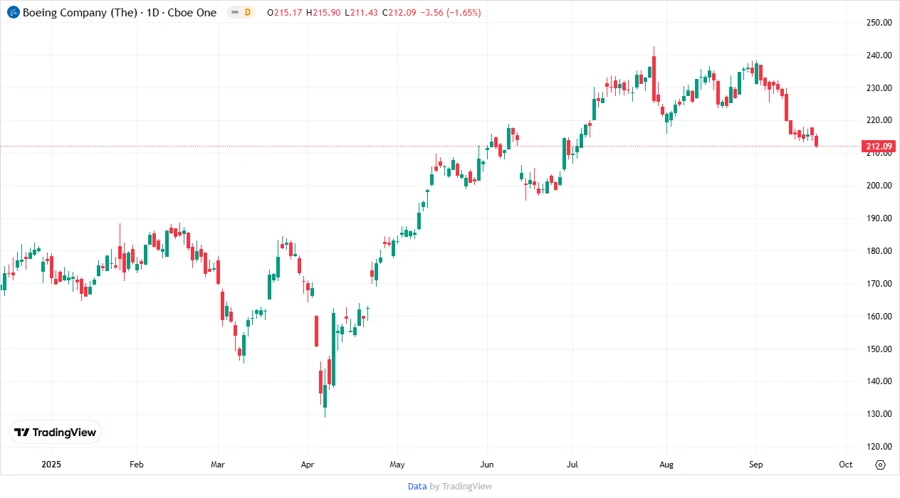Click 'by TradingView' attribution text
The image size is (900, 498).
(461, 487)
